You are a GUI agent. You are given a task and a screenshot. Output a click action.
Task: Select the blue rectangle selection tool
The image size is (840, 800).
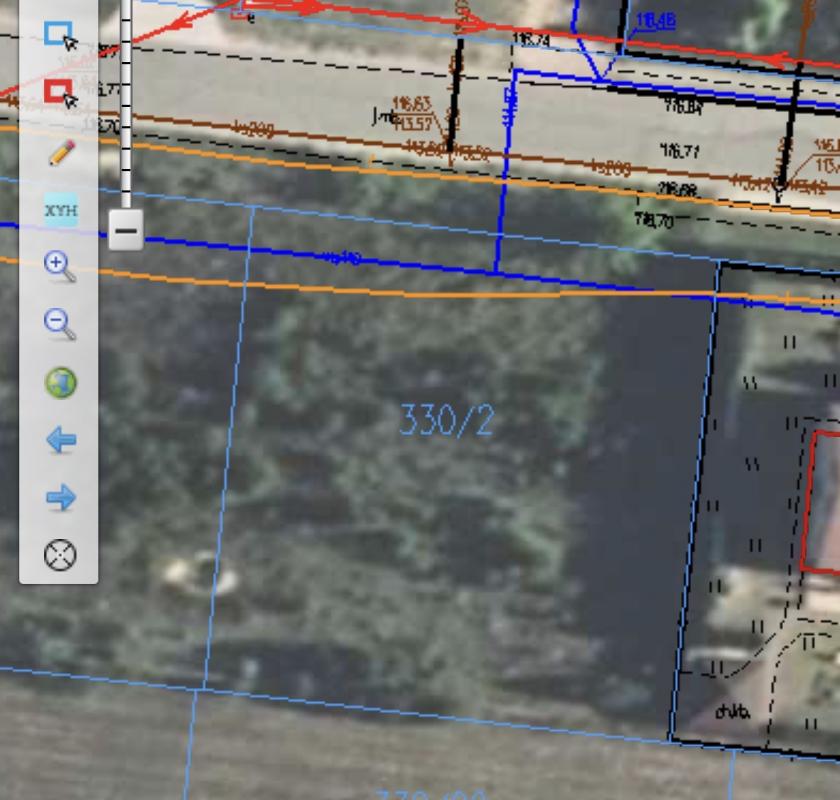pos(60,36)
